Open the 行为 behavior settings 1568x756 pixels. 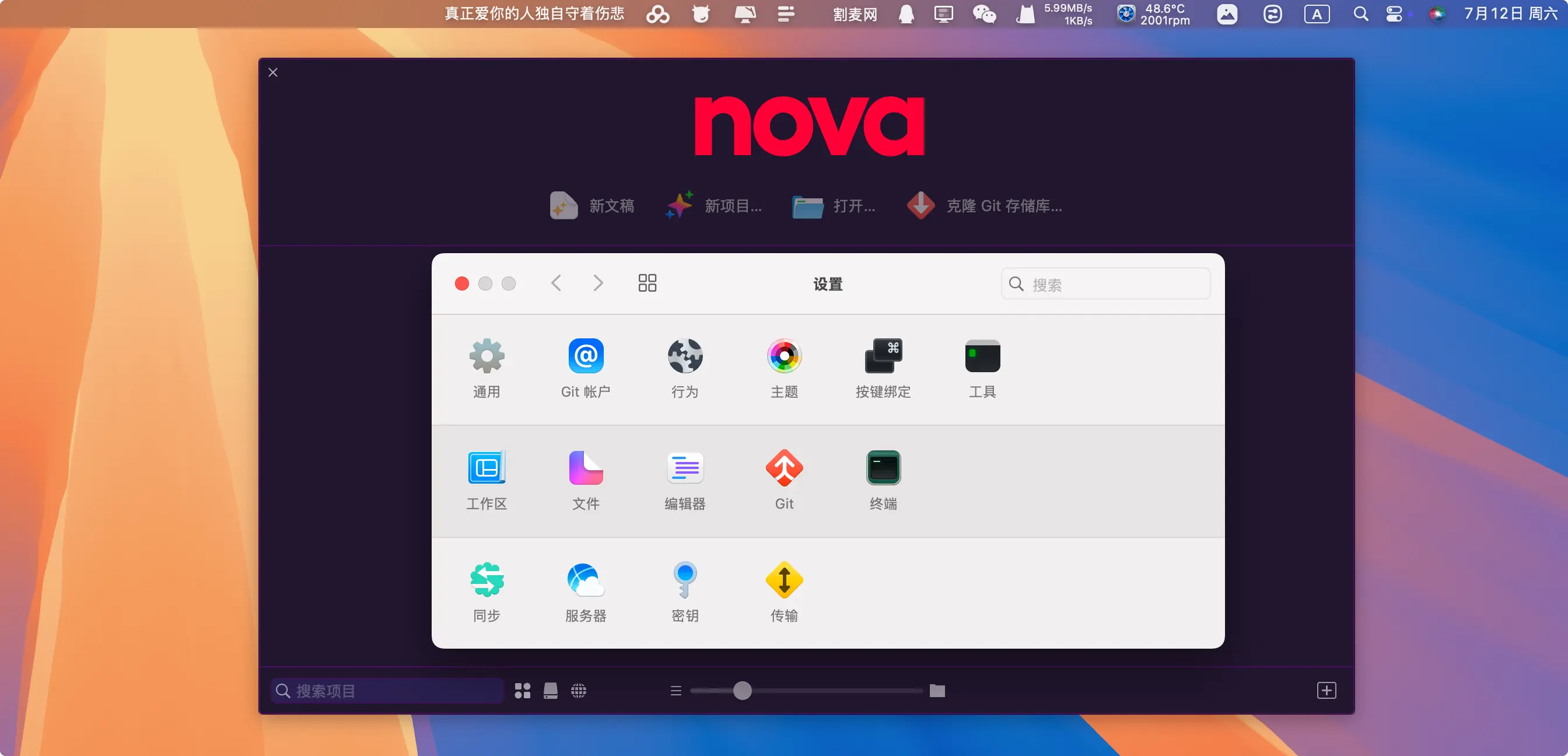pos(685,356)
